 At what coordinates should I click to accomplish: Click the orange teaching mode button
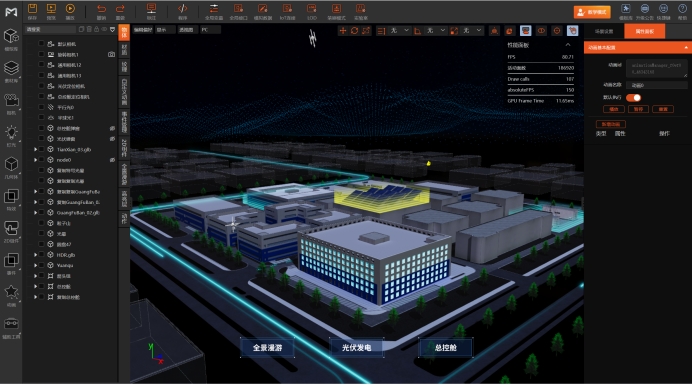point(592,12)
